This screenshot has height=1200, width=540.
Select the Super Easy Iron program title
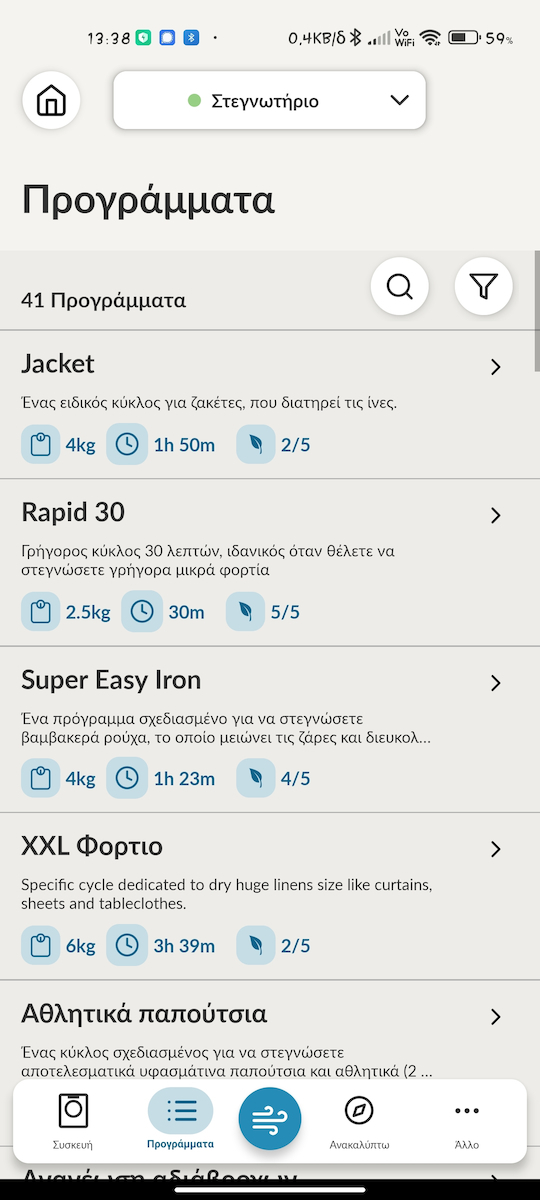(111, 680)
